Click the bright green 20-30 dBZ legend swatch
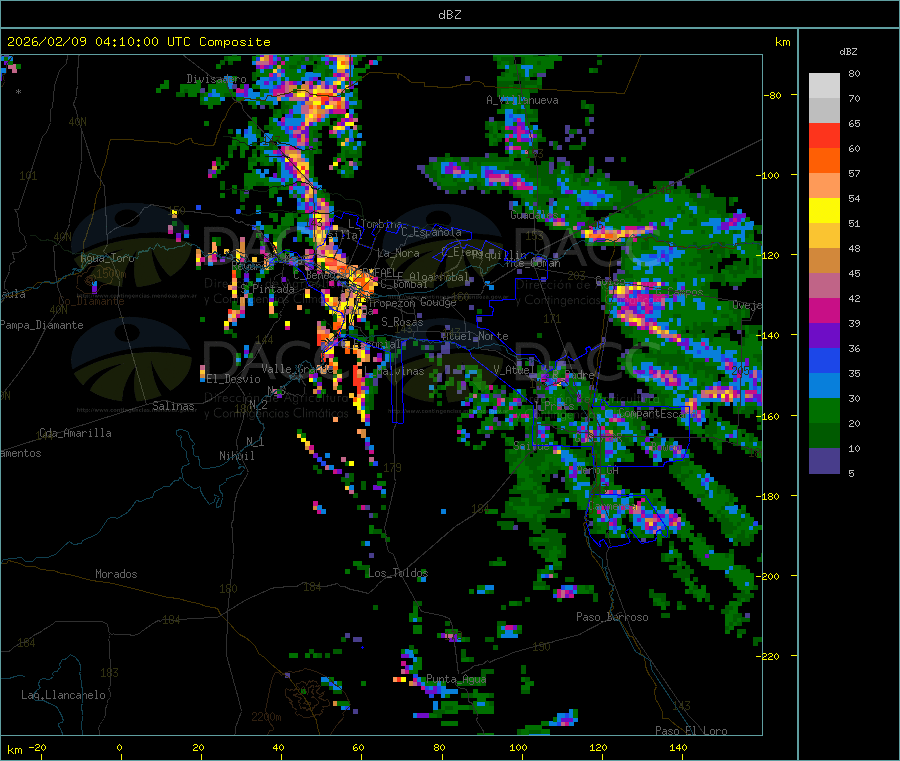 tap(824, 411)
